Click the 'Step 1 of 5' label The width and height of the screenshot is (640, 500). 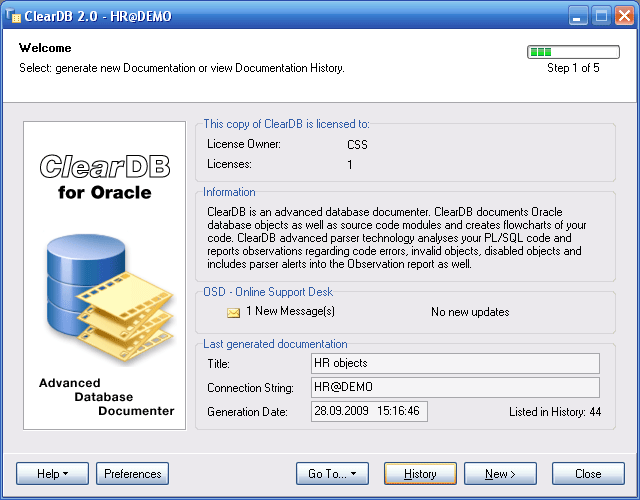573,68
